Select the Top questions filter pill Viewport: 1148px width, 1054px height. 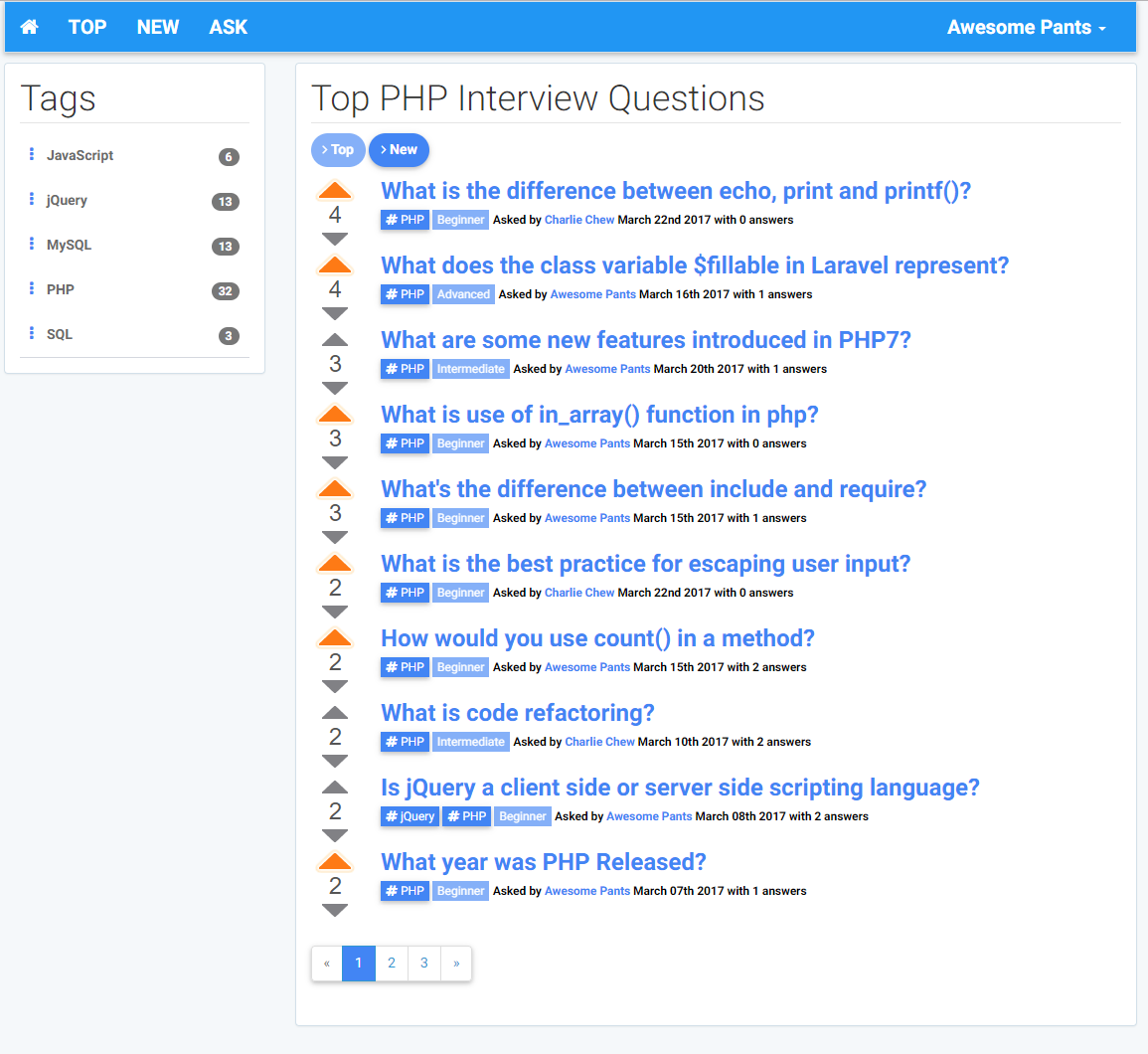(338, 150)
